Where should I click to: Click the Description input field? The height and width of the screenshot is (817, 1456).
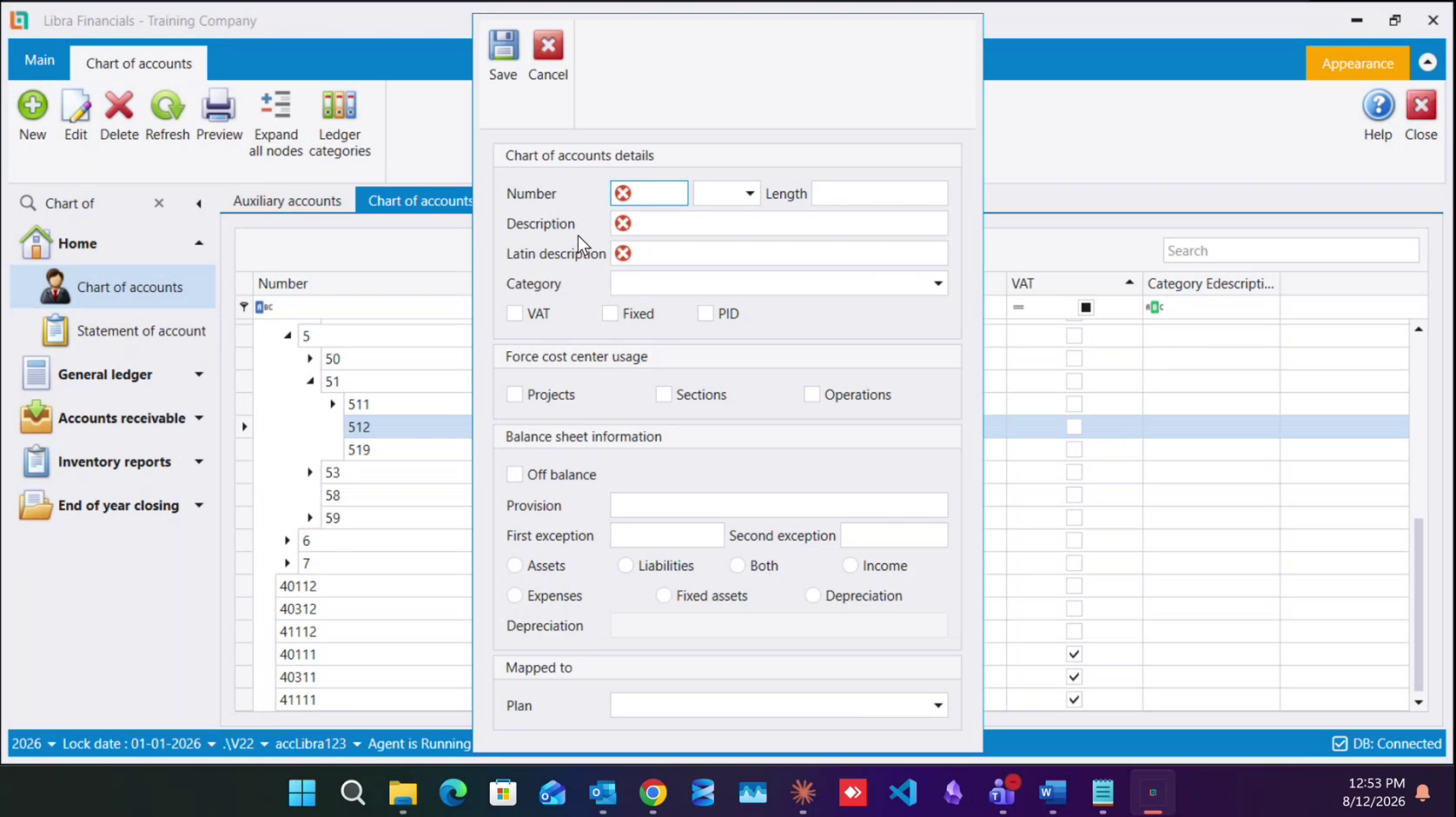point(779,223)
